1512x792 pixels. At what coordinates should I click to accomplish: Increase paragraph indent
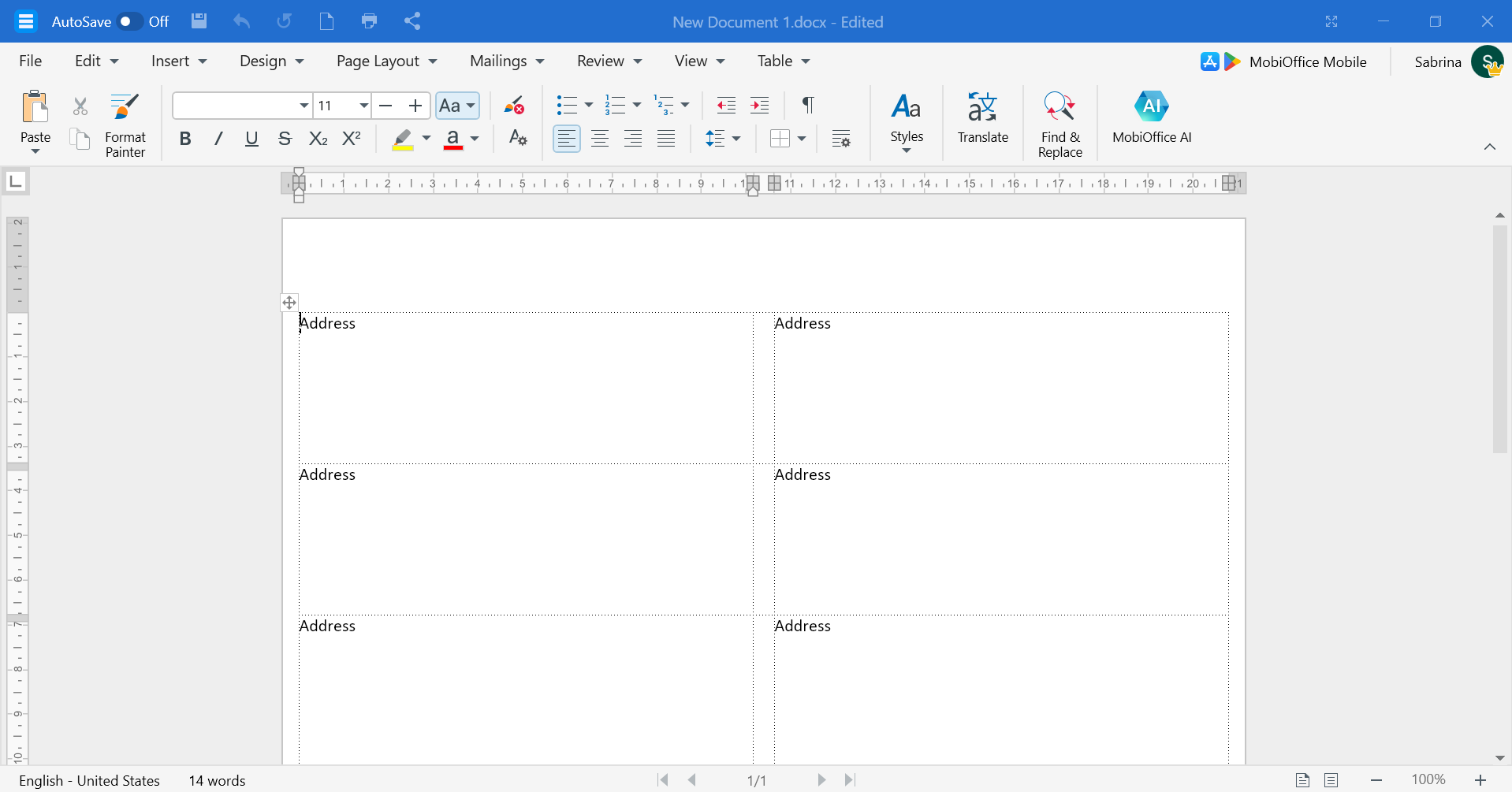760,106
